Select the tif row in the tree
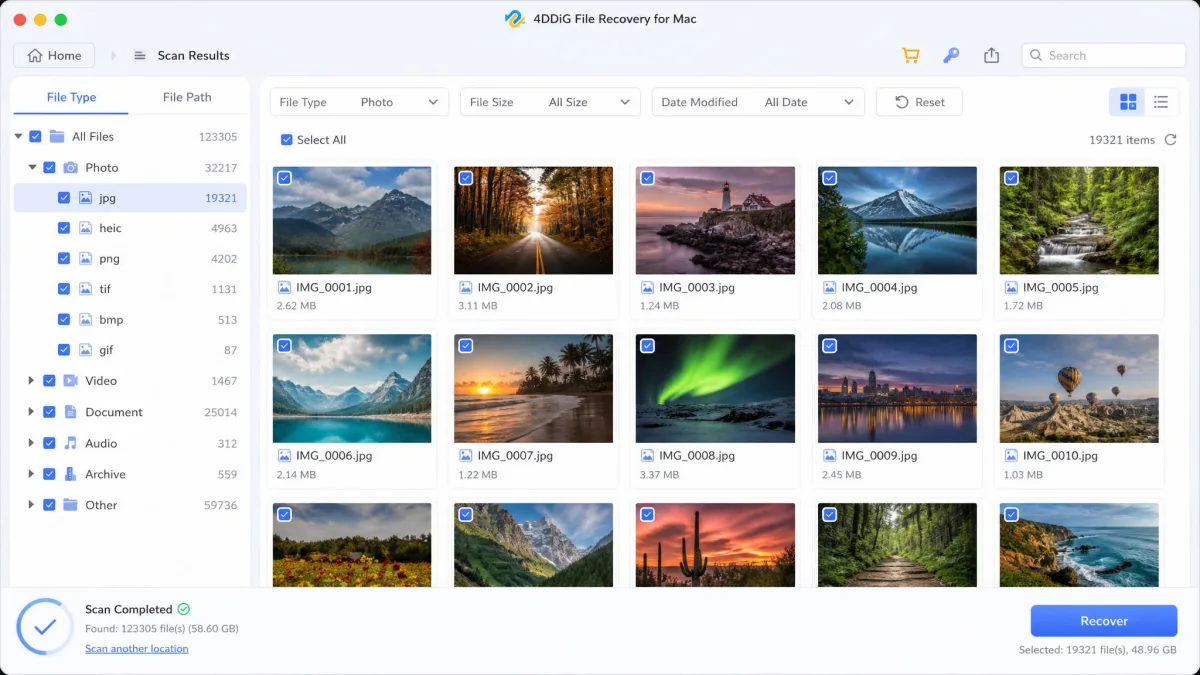 click(x=130, y=289)
